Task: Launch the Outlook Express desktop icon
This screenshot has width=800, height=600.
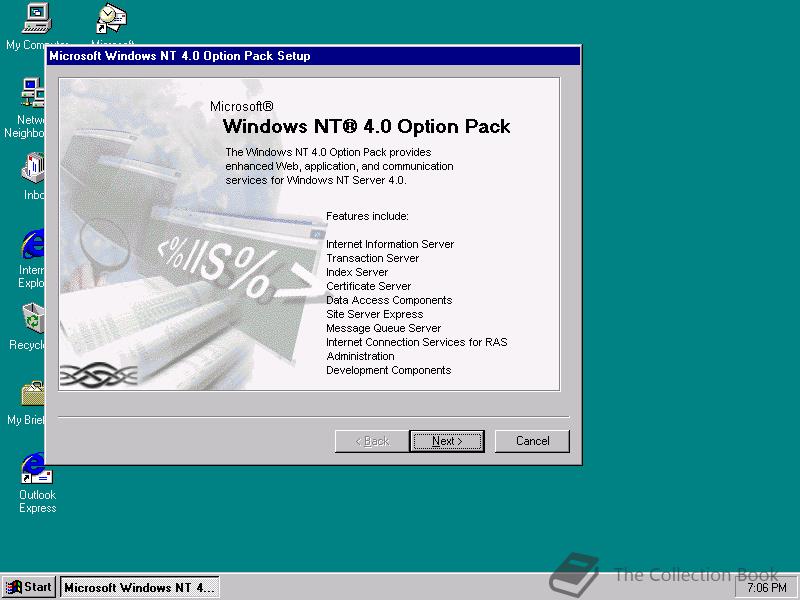Action: (37, 468)
